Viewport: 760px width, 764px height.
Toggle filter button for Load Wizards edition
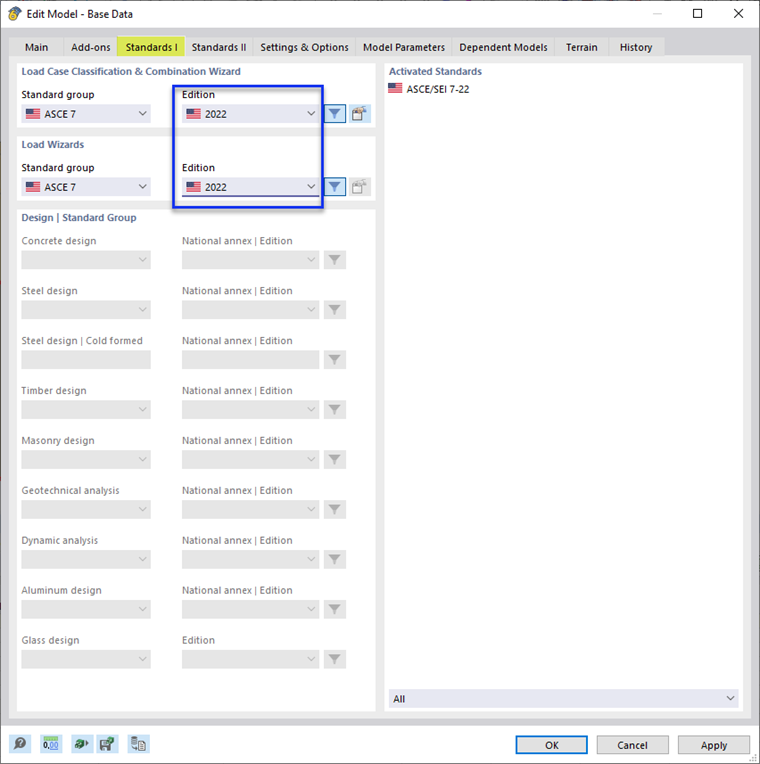[335, 187]
